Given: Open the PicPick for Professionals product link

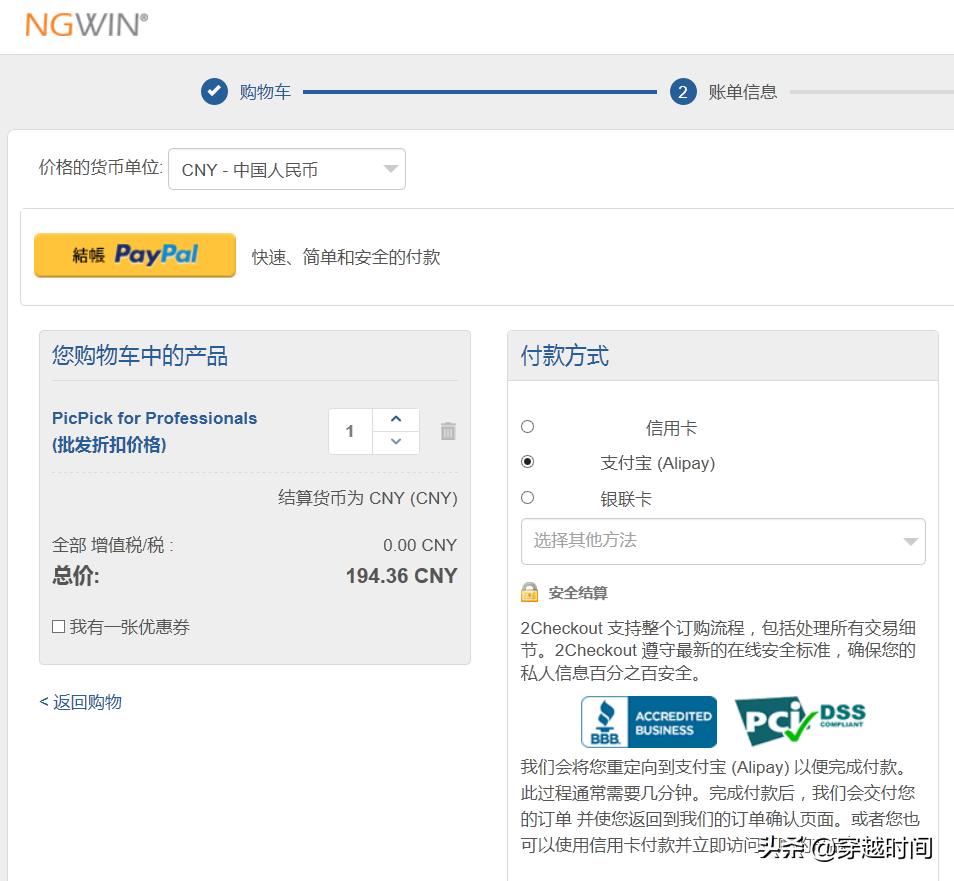Looking at the screenshot, I should [153, 418].
